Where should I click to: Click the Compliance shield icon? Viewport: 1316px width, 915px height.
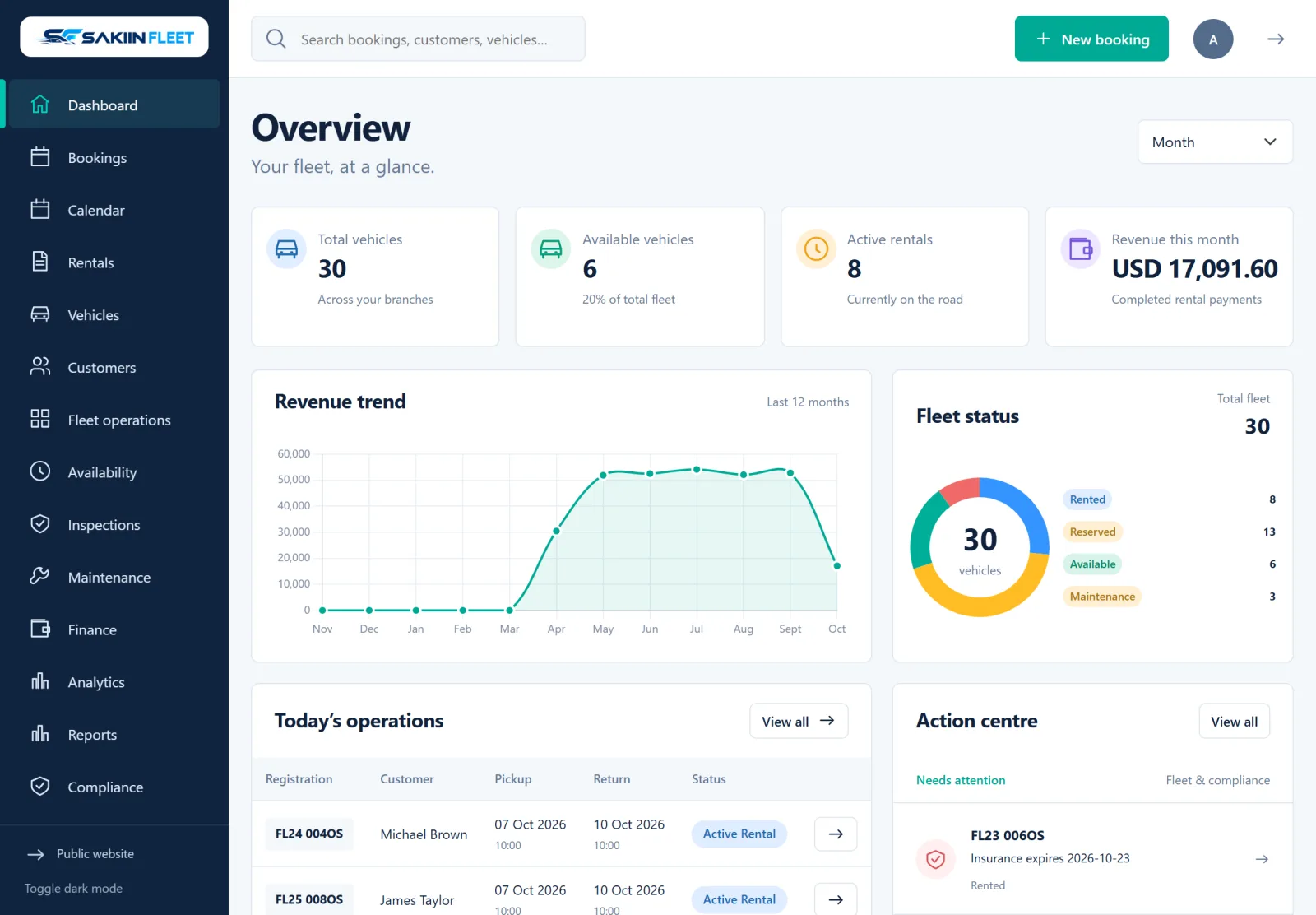click(39, 787)
